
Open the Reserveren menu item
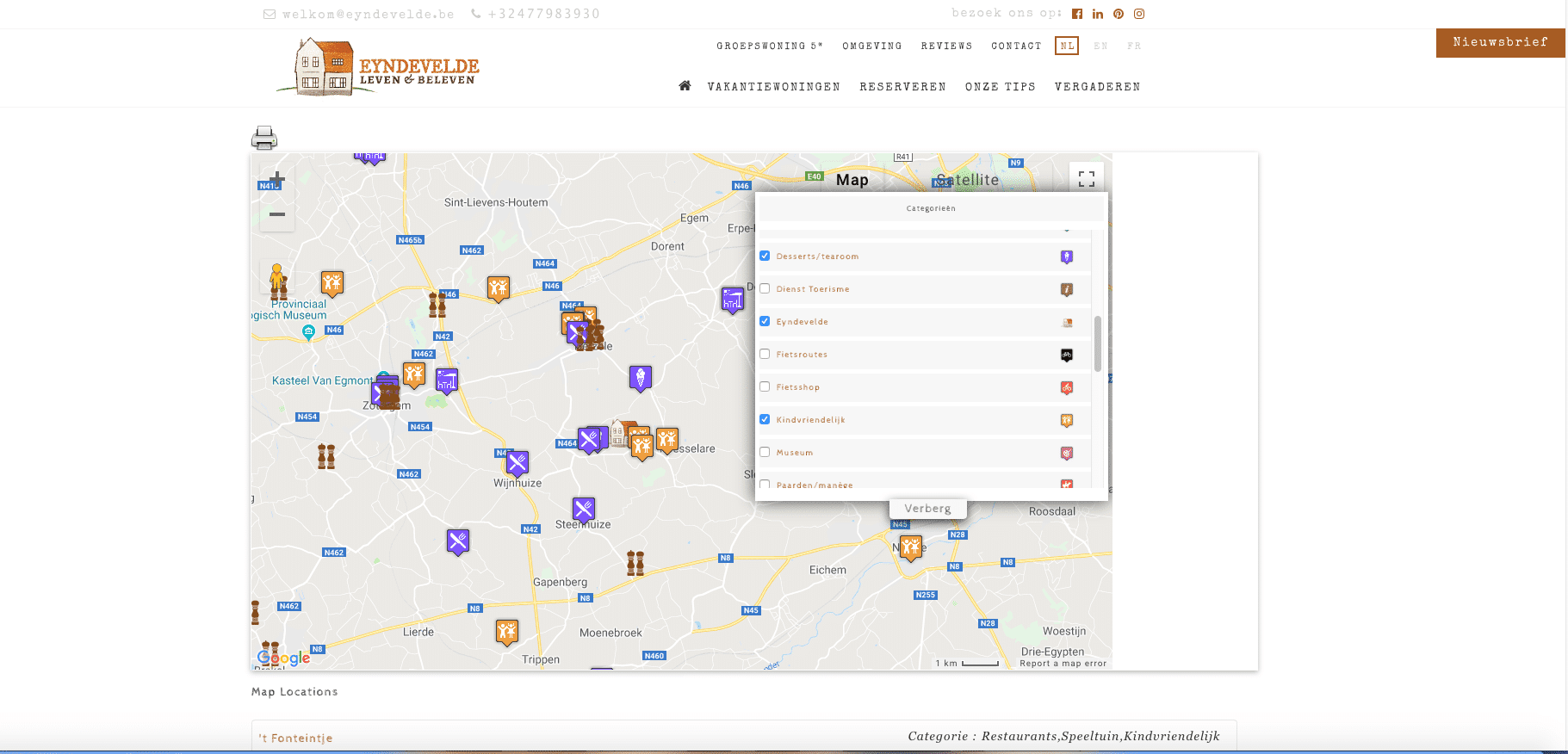click(902, 87)
